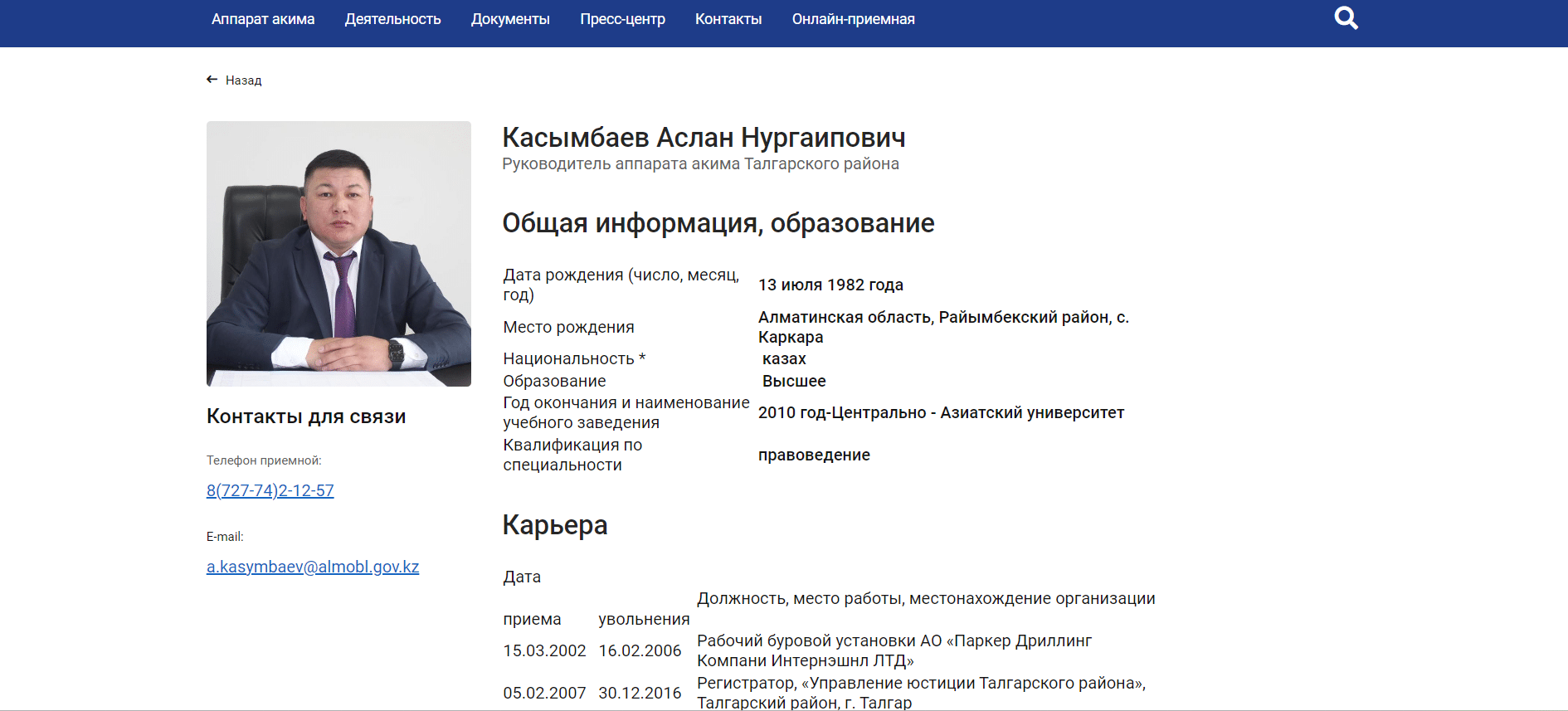Click the Карьера section heading
Image resolution: width=1568 pixels, height=711 pixels.
[x=555, y=525]
